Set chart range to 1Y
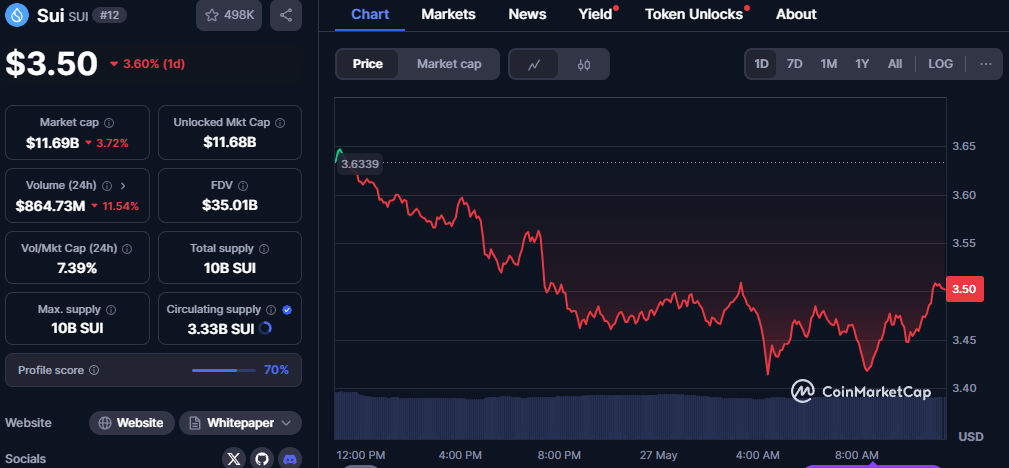The height and width of the screenshot is (468, 1009). [x=862, y=64]
